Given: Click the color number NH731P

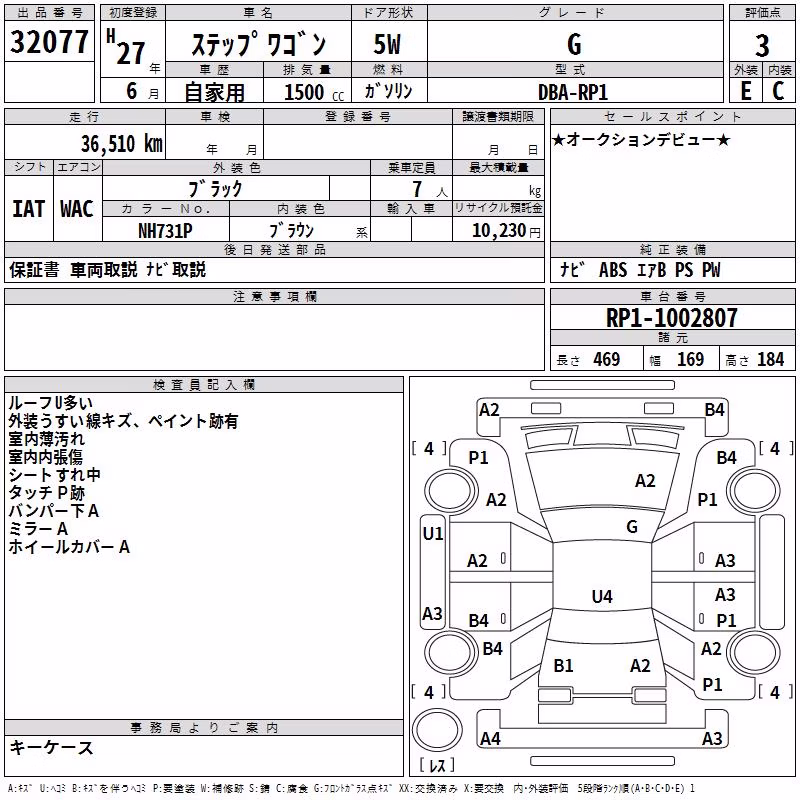Looking at the screenshot, I should [x=165, y=231].
